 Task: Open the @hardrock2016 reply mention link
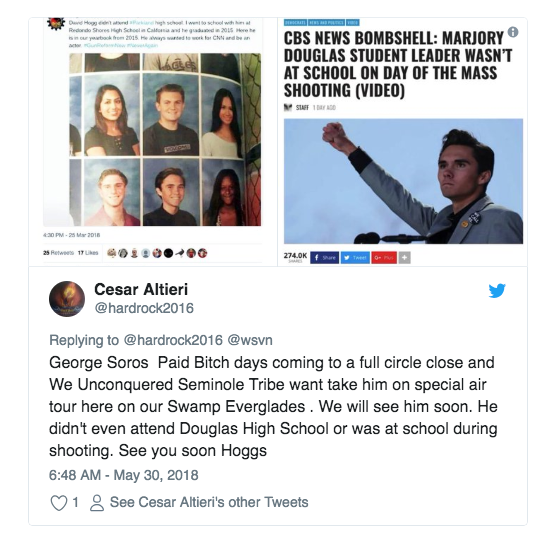pos(173,340)
